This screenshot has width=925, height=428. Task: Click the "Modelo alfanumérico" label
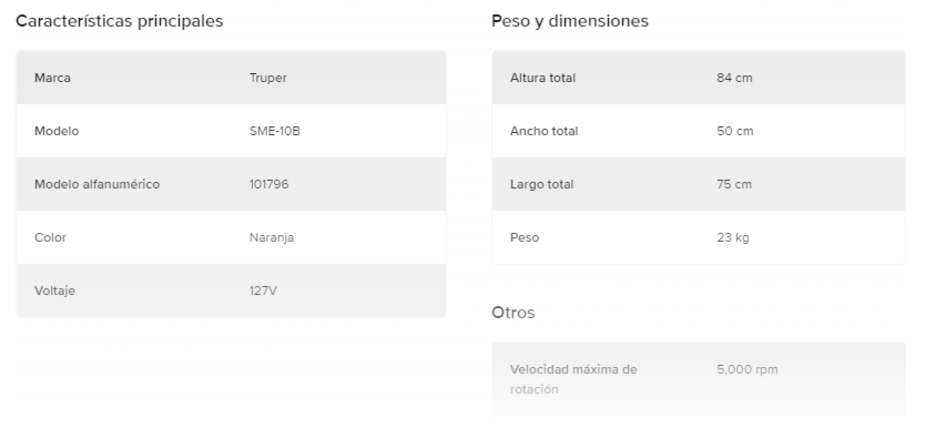coord(97,184)
